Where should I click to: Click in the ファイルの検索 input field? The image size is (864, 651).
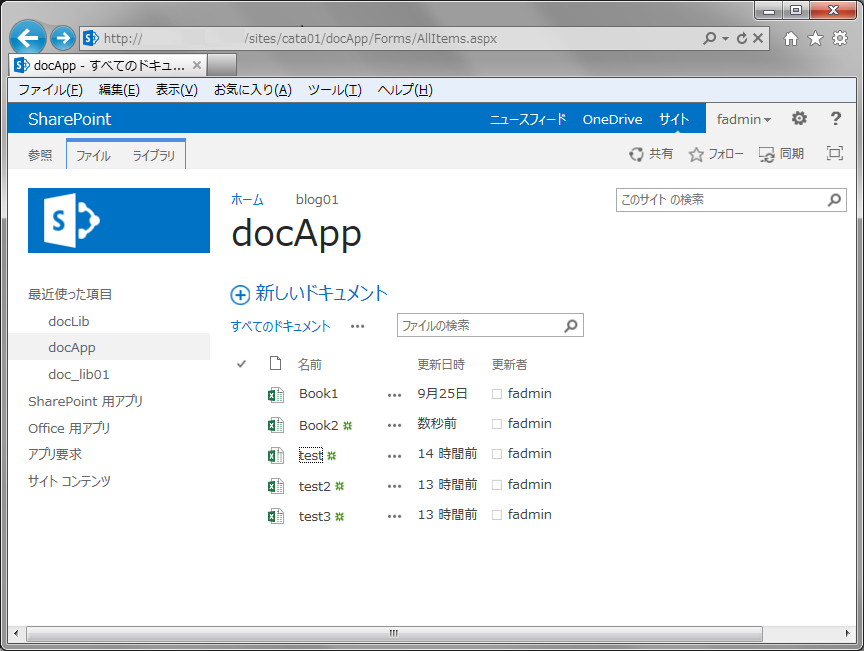pyautogui.click(x=478, y=326)
